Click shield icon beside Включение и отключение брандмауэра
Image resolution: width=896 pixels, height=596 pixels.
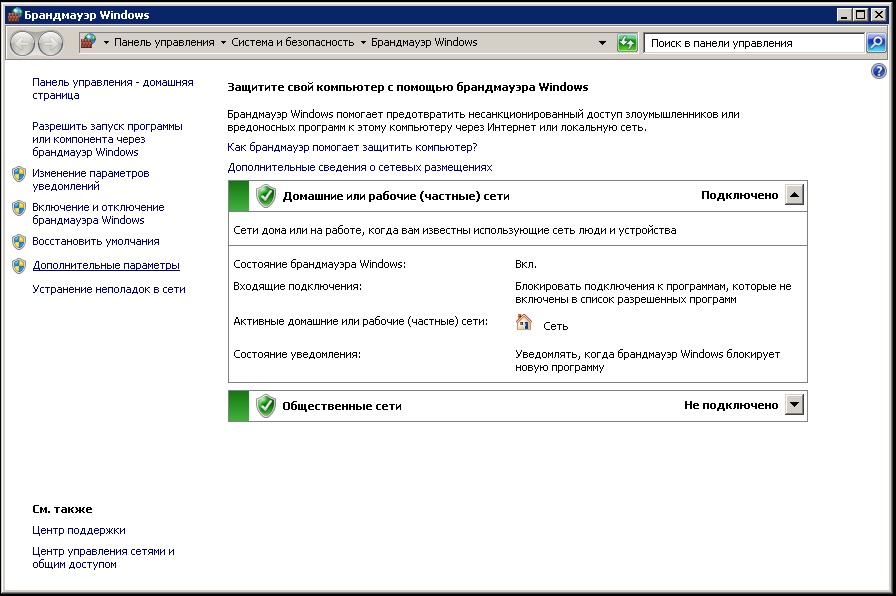19,208
